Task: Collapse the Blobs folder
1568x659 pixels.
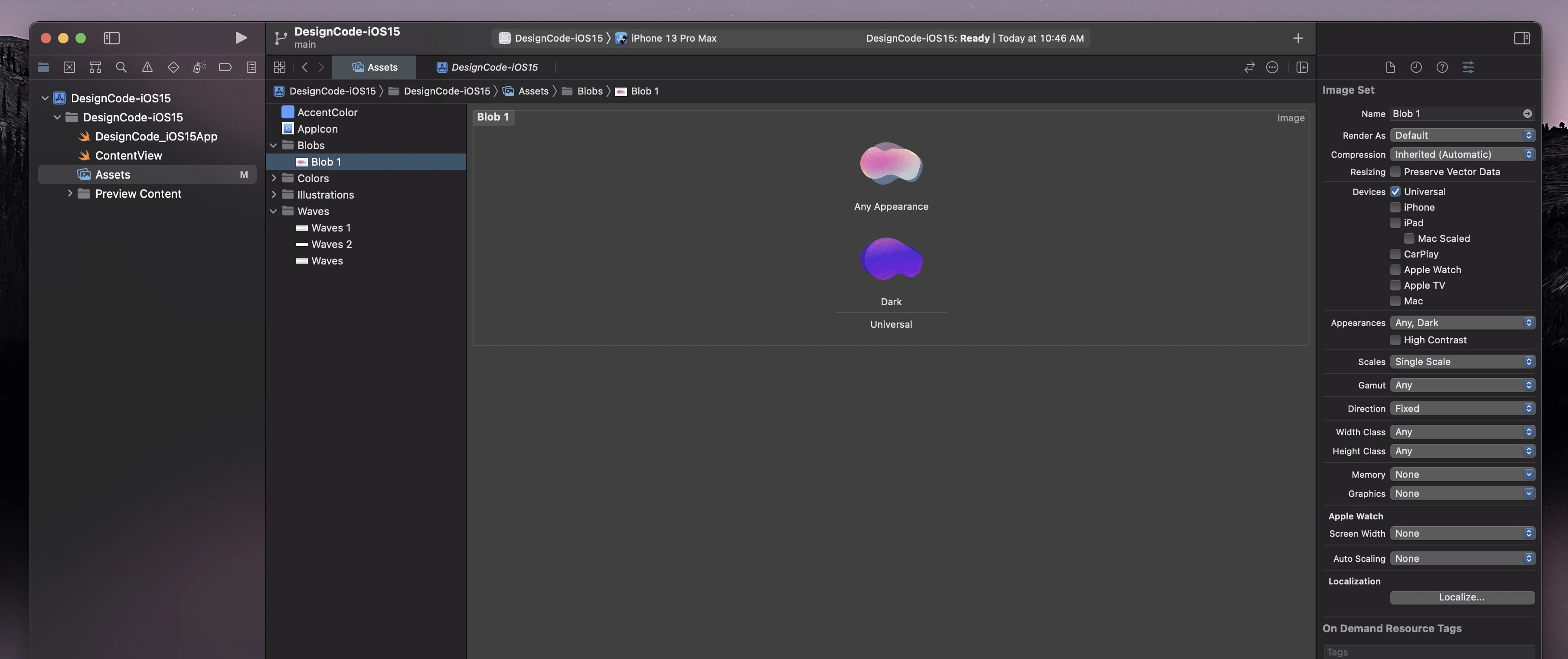Action: (x=274, y=145)
